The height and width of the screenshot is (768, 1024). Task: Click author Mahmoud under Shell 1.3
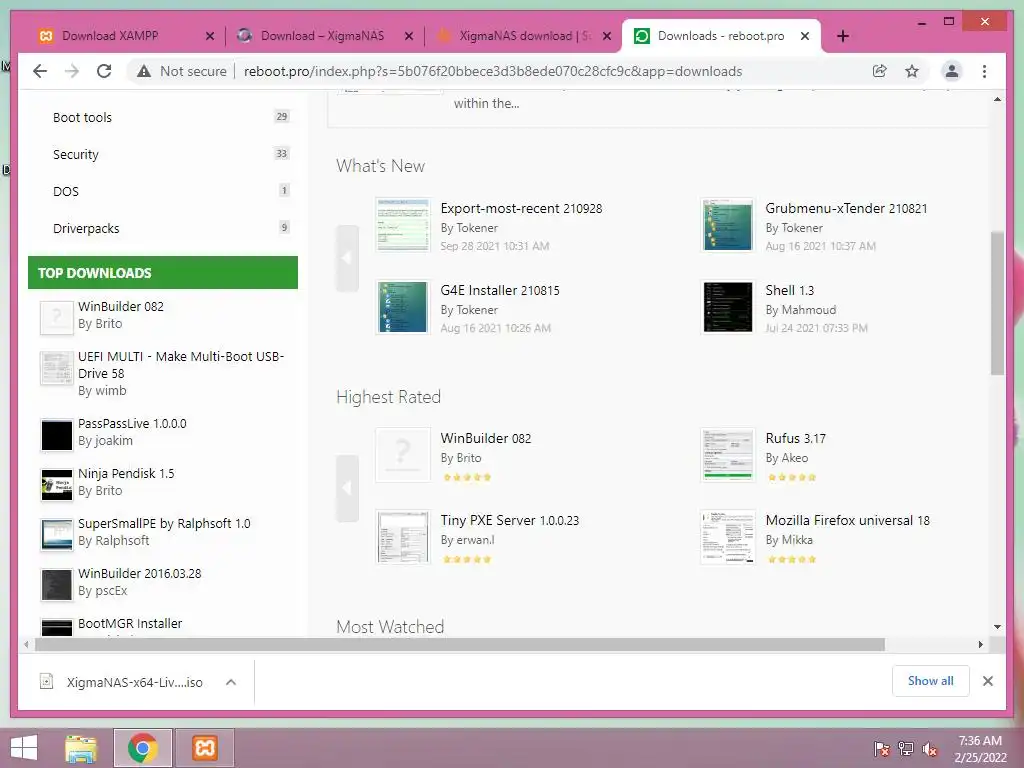pos(808,310)
